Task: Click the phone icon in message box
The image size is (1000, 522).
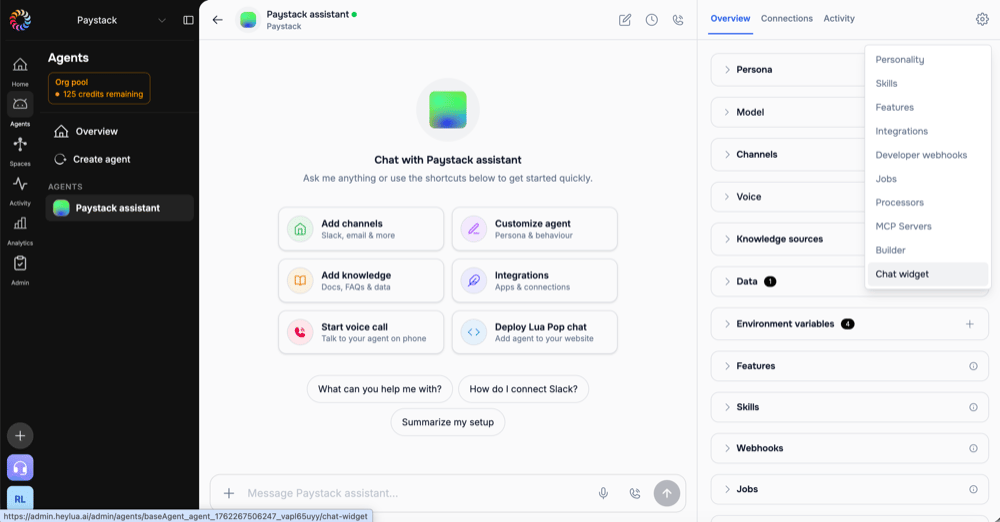Action: [635, 493]
